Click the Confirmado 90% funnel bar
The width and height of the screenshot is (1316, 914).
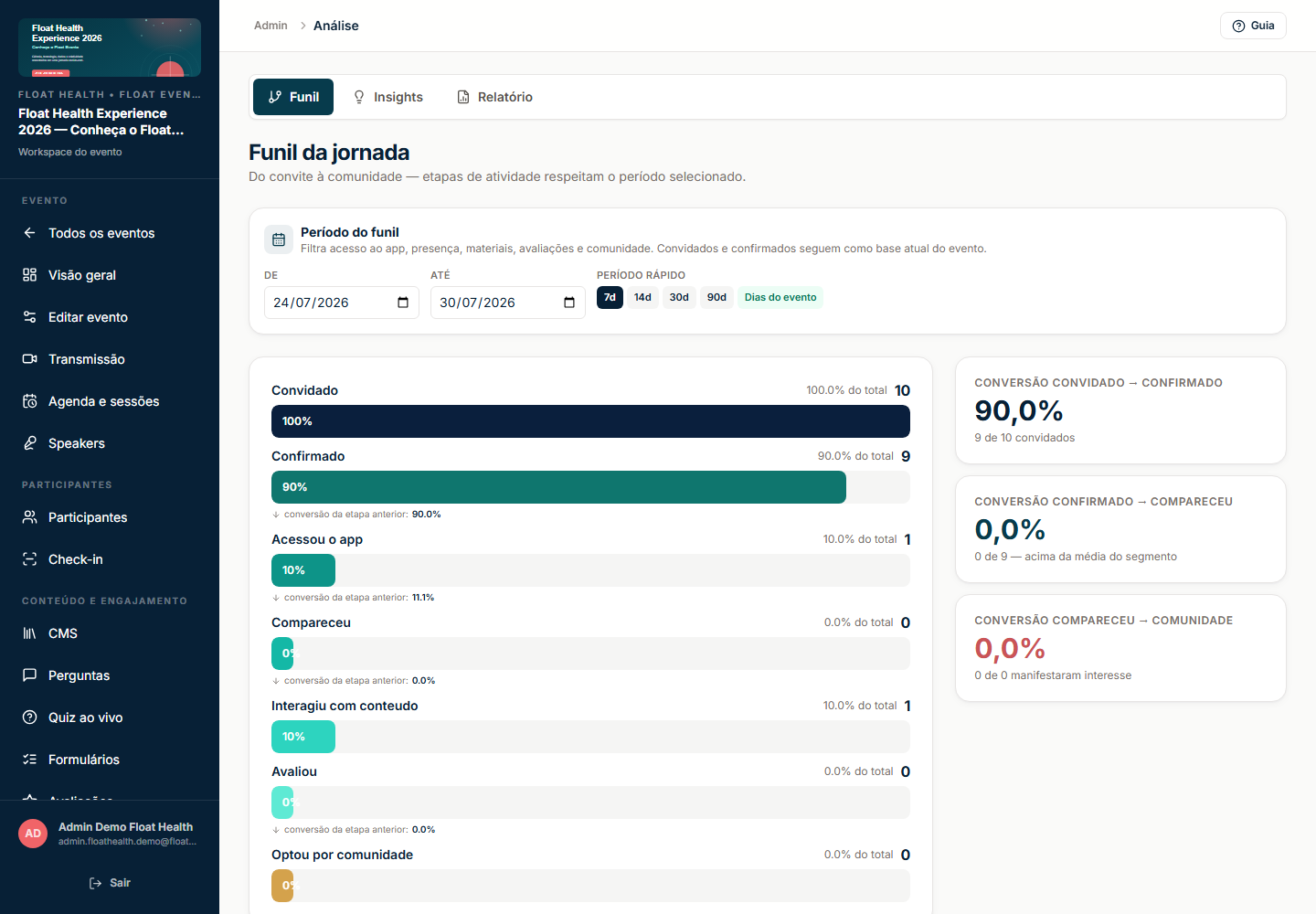pyautogui.click(x=558, y=487)
